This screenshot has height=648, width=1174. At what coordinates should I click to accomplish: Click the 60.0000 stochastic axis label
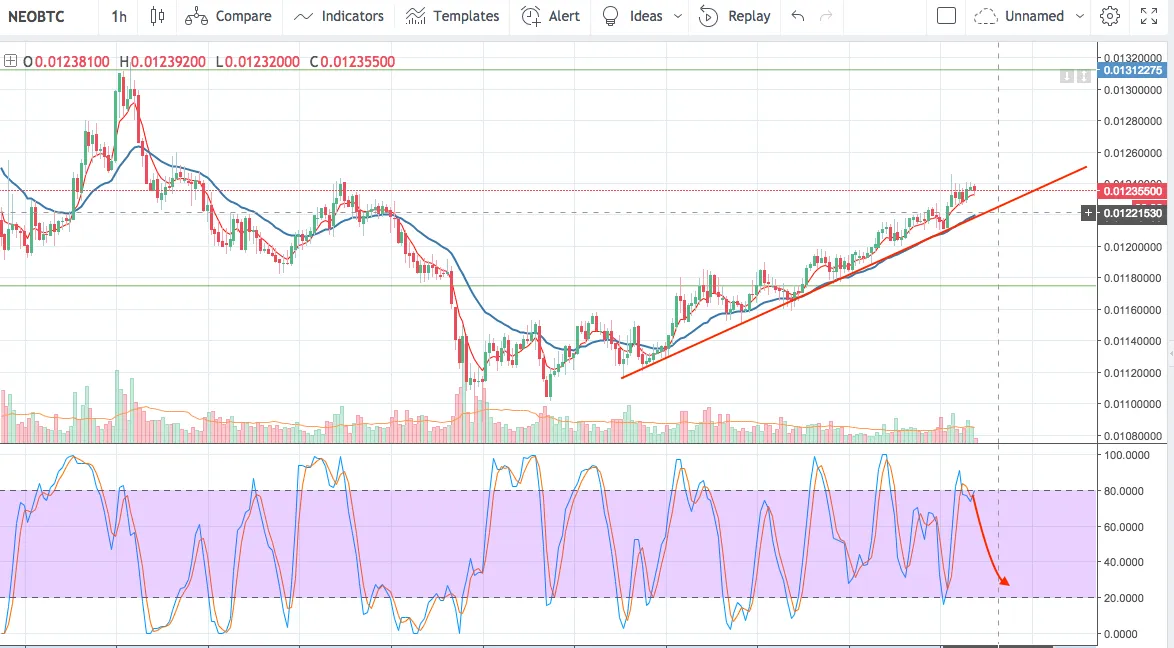(1123, 527)
